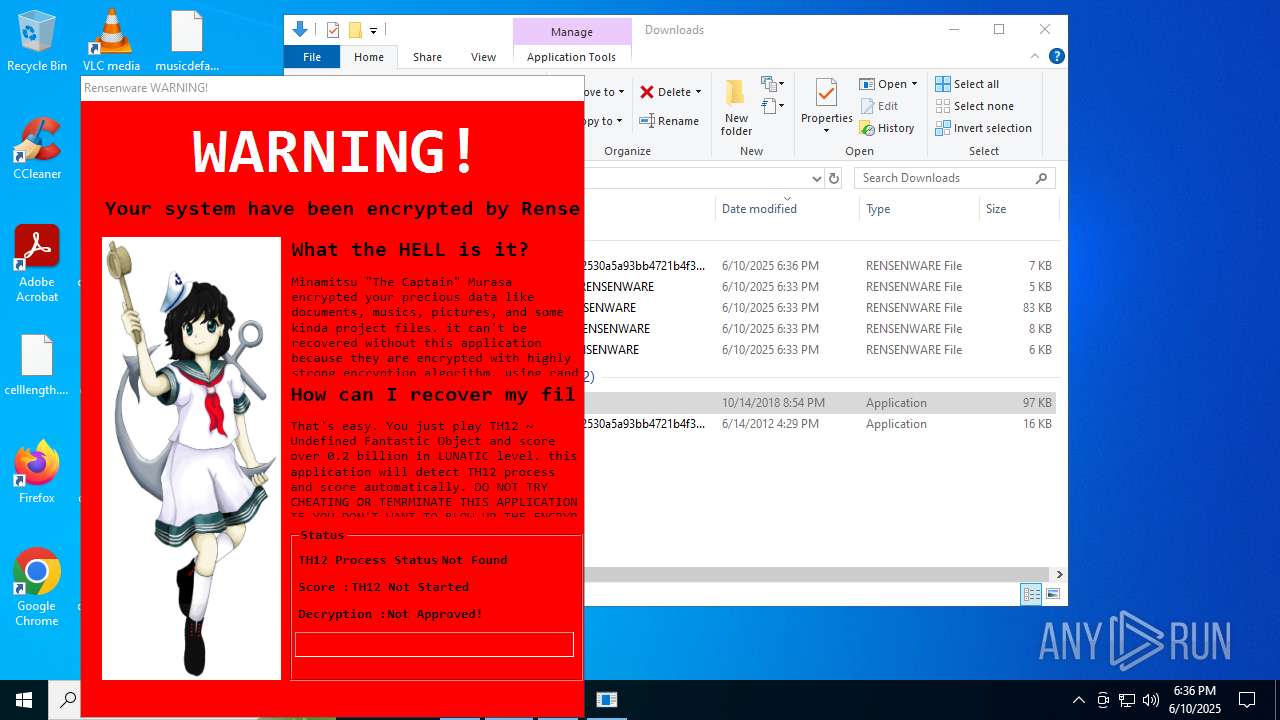1280x720 pixels.
Task: Click quick access Properties icon in title bar
Action: pyautogui.click(x=333, y=30)
